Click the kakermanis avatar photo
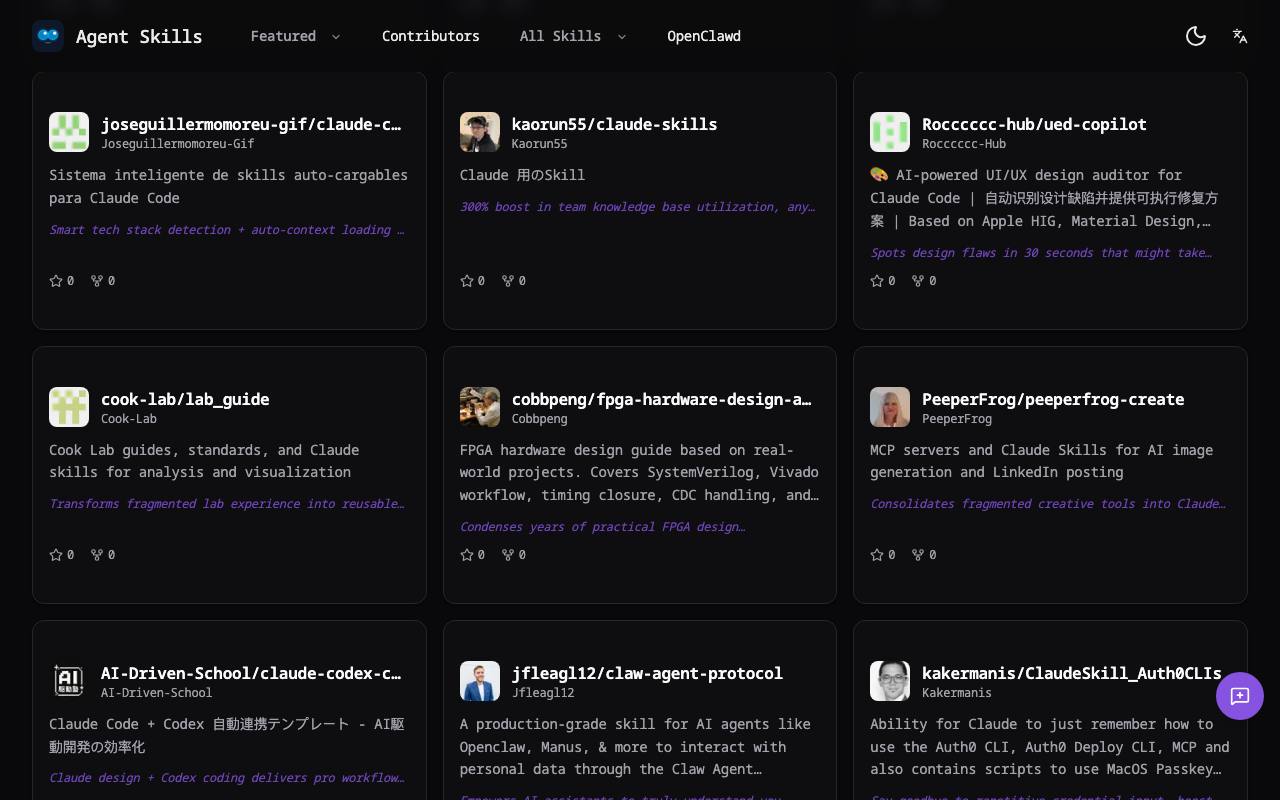 pyautogui.click(x=890, y=681)
